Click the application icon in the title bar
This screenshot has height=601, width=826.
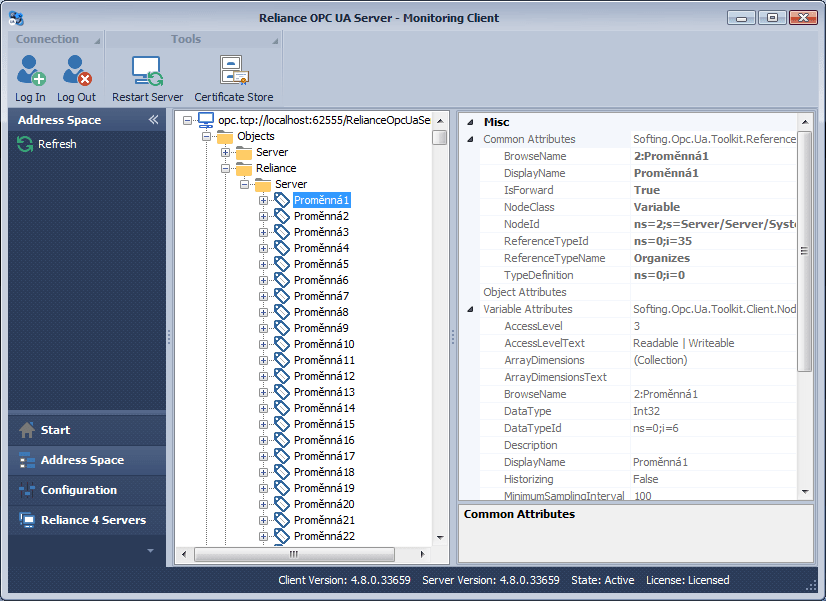[x=14, y=16]
